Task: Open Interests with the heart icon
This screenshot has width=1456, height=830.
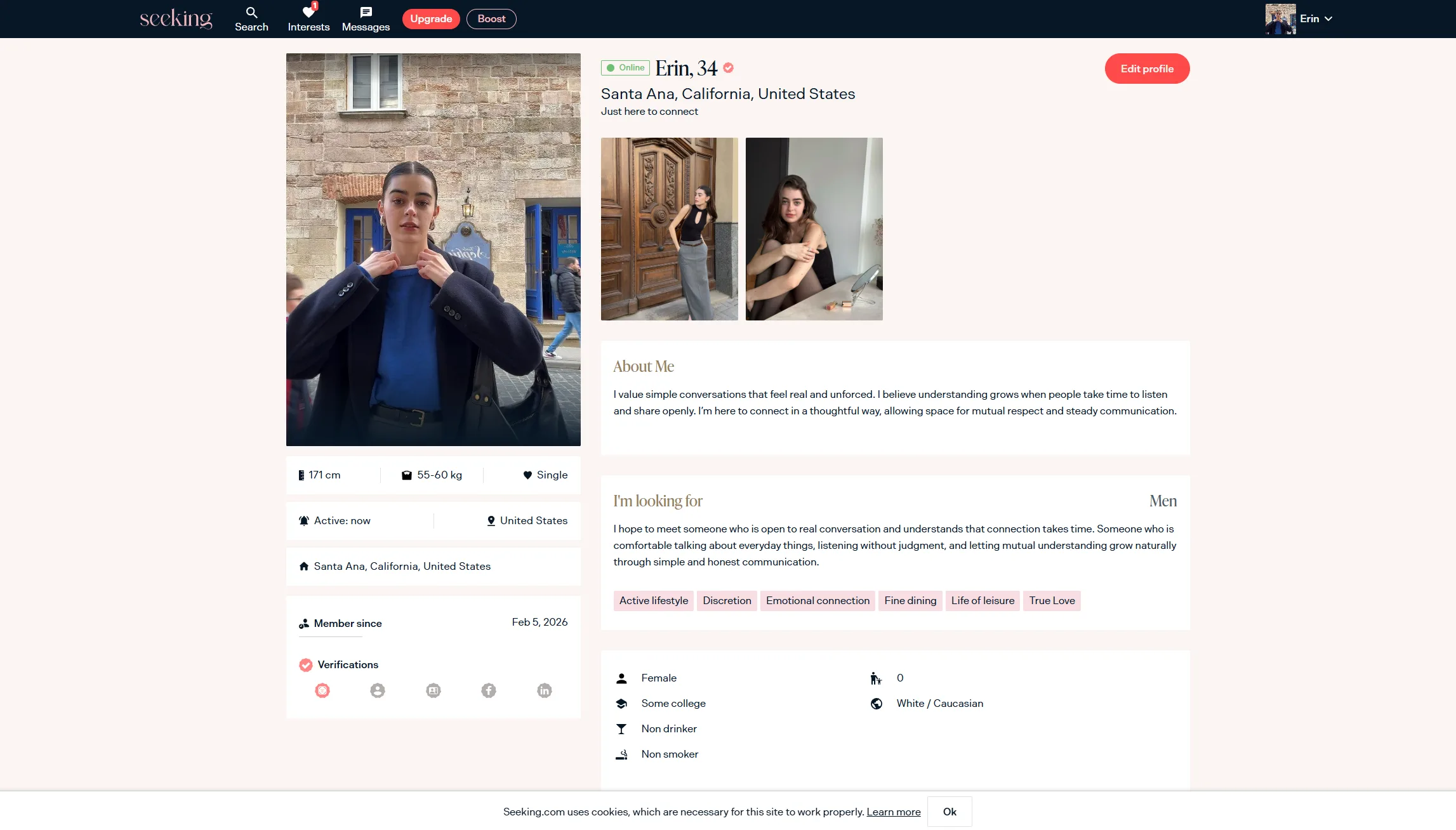Action: pos(308,13)
